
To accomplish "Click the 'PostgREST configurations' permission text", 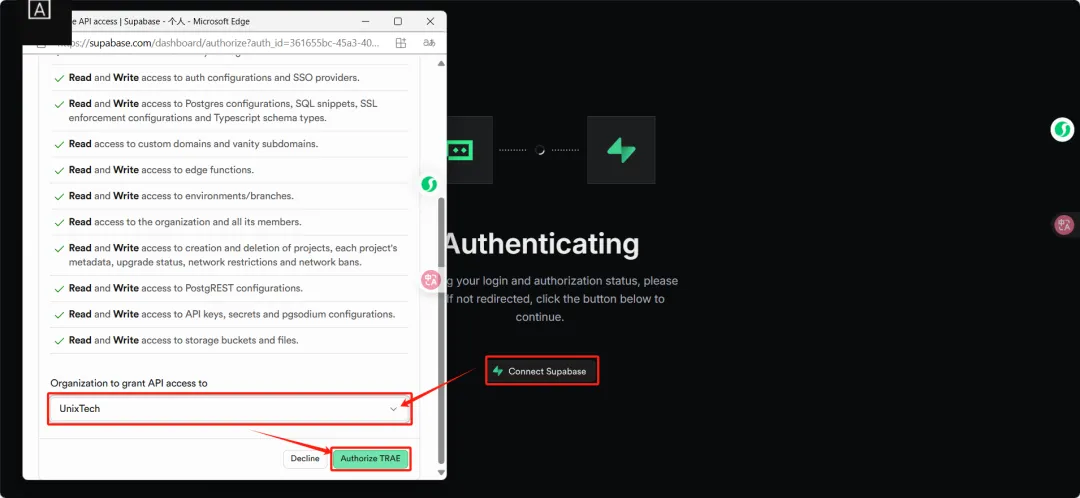I will pyautogui.click(x=245, y=288).
